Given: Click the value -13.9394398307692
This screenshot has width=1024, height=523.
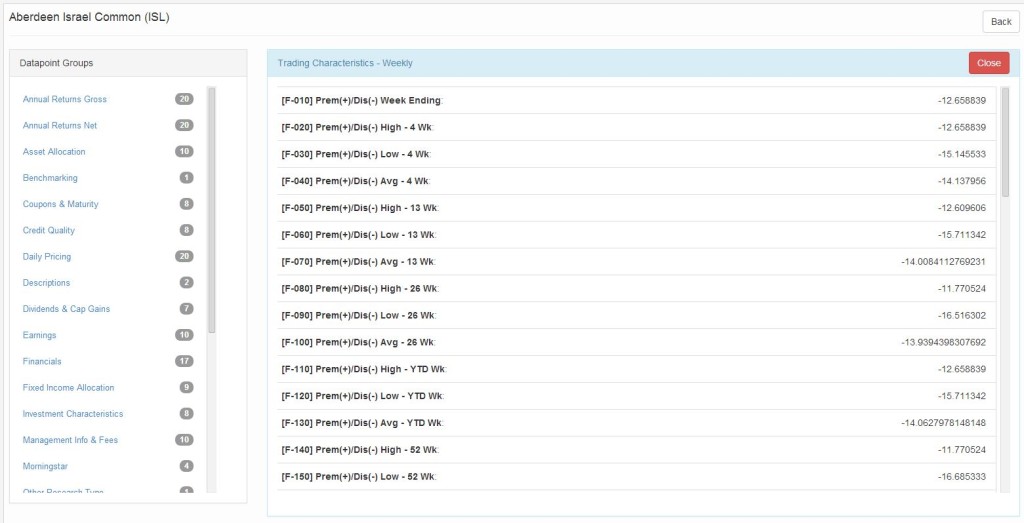Looking at the screenshot, I should [943, 342].
